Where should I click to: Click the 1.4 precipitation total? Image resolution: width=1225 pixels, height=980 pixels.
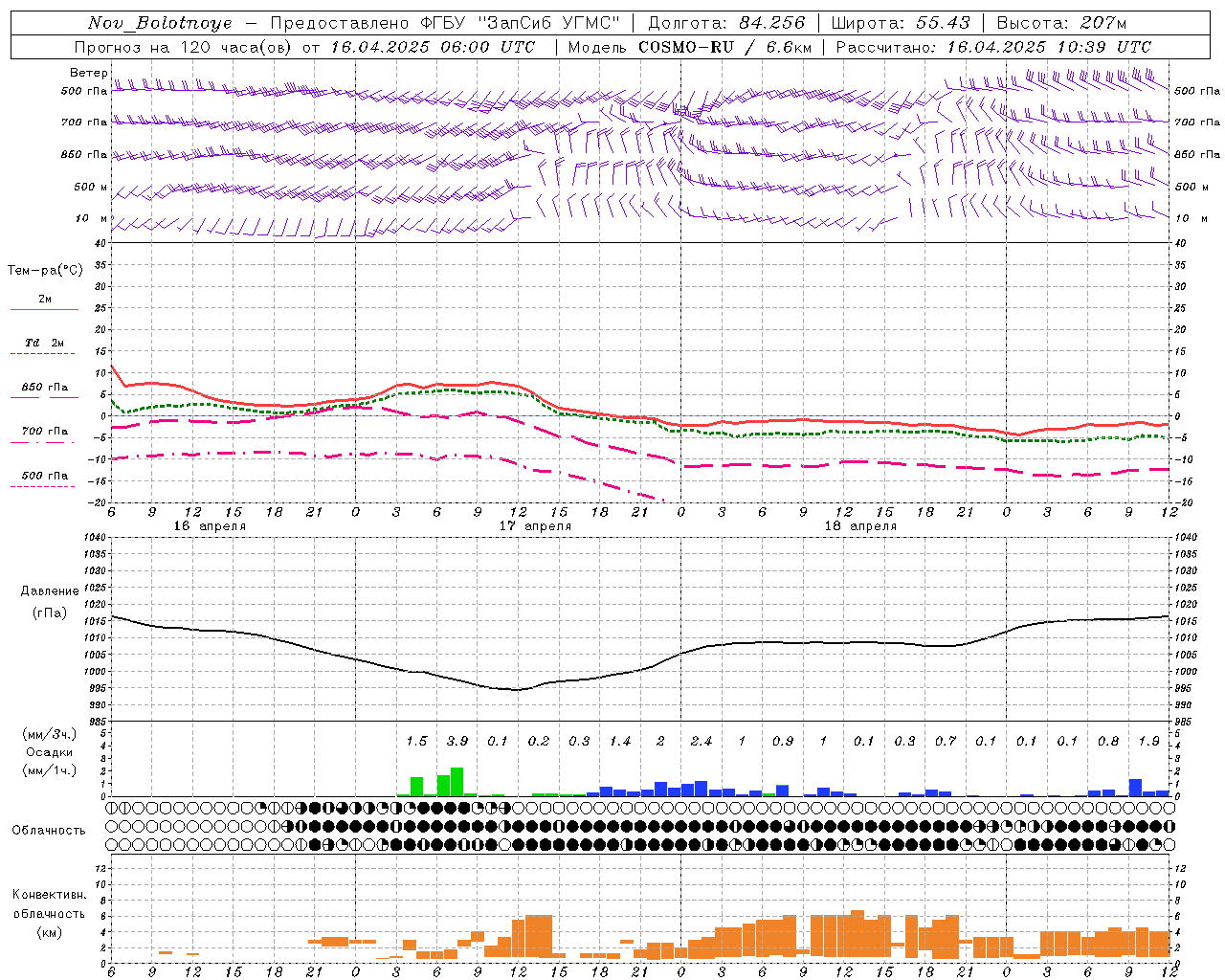click(620, 742)
